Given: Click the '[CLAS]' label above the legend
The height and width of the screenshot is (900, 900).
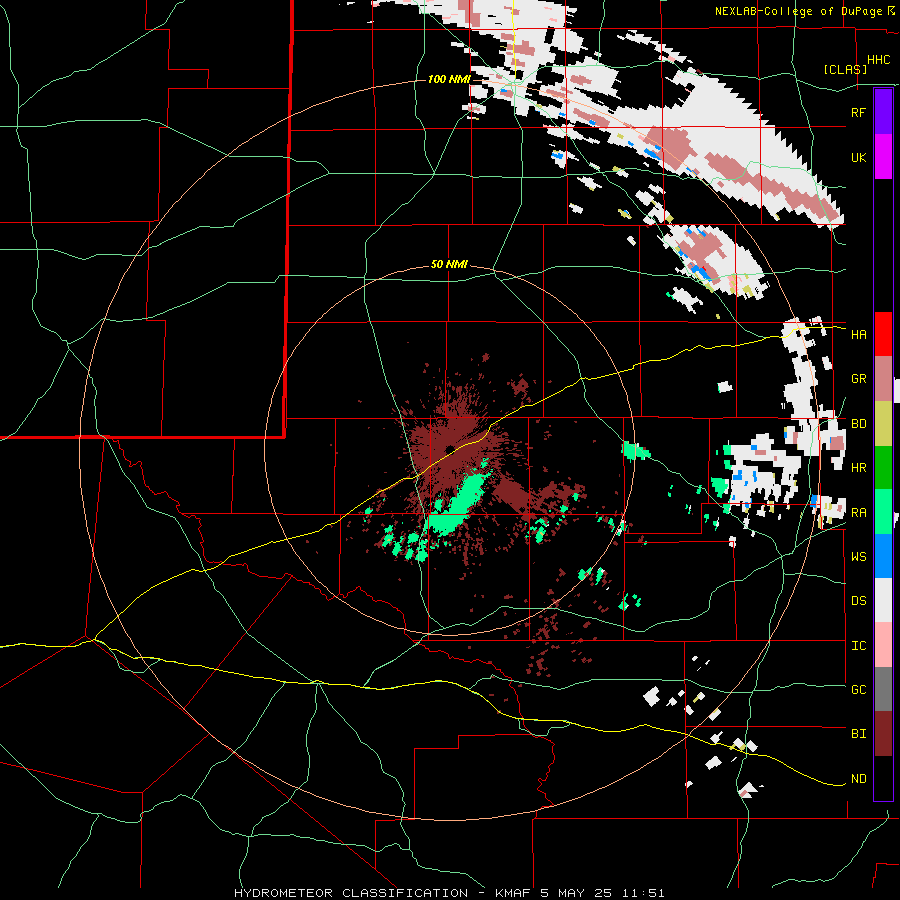Looking at the screenshot, I should (x=845, y=69).
